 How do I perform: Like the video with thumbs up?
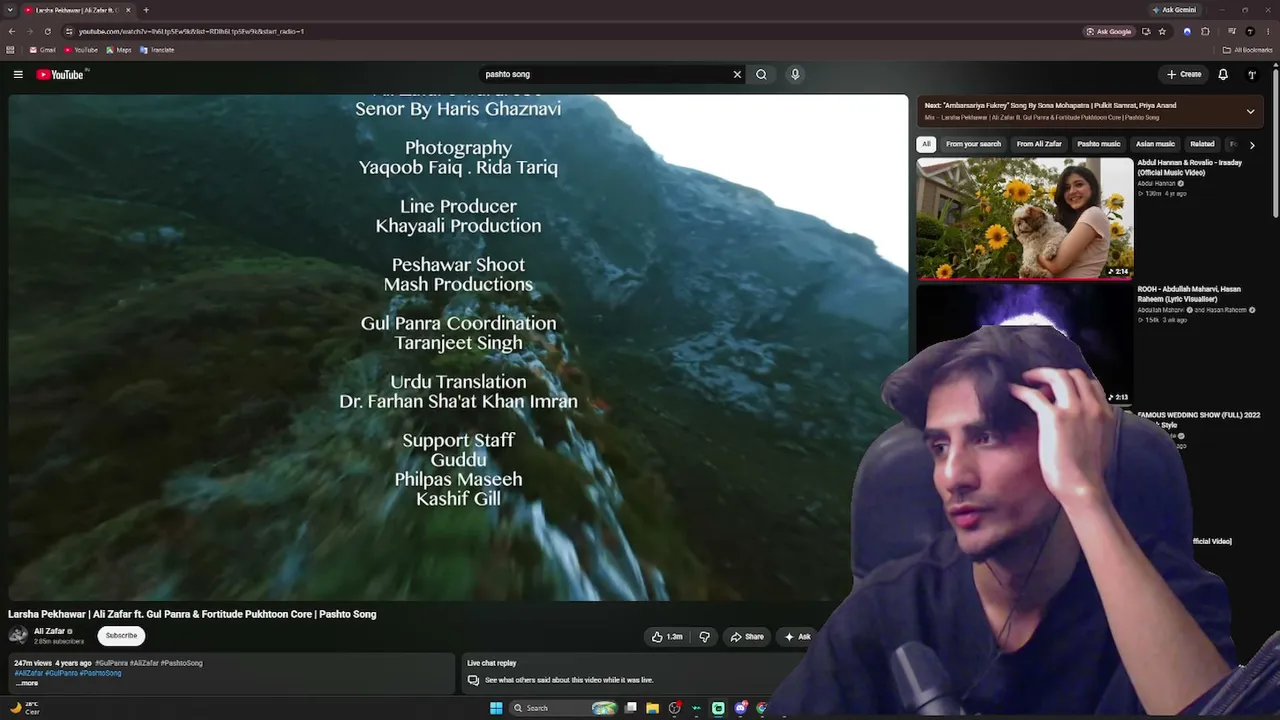coord(667,637)
